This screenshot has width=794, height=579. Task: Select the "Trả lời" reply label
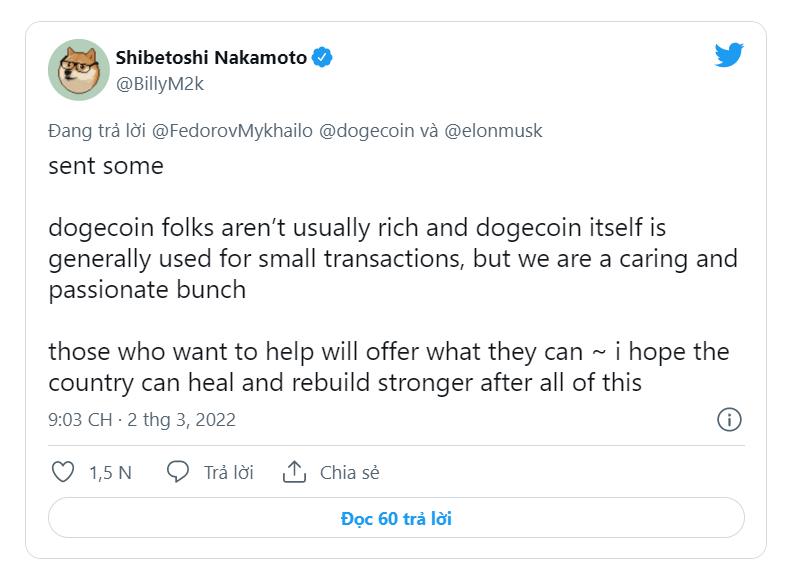[228, 473]
